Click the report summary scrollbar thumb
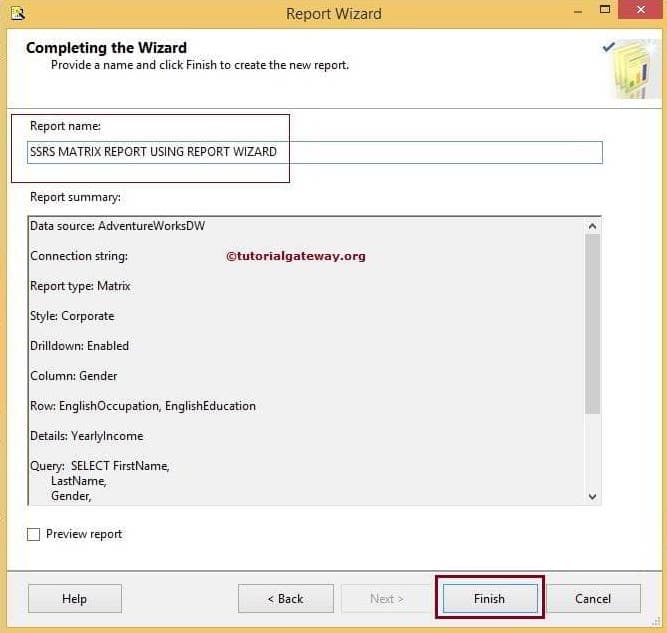This screenshot has width=667, height=633. (x=592, y=324)
